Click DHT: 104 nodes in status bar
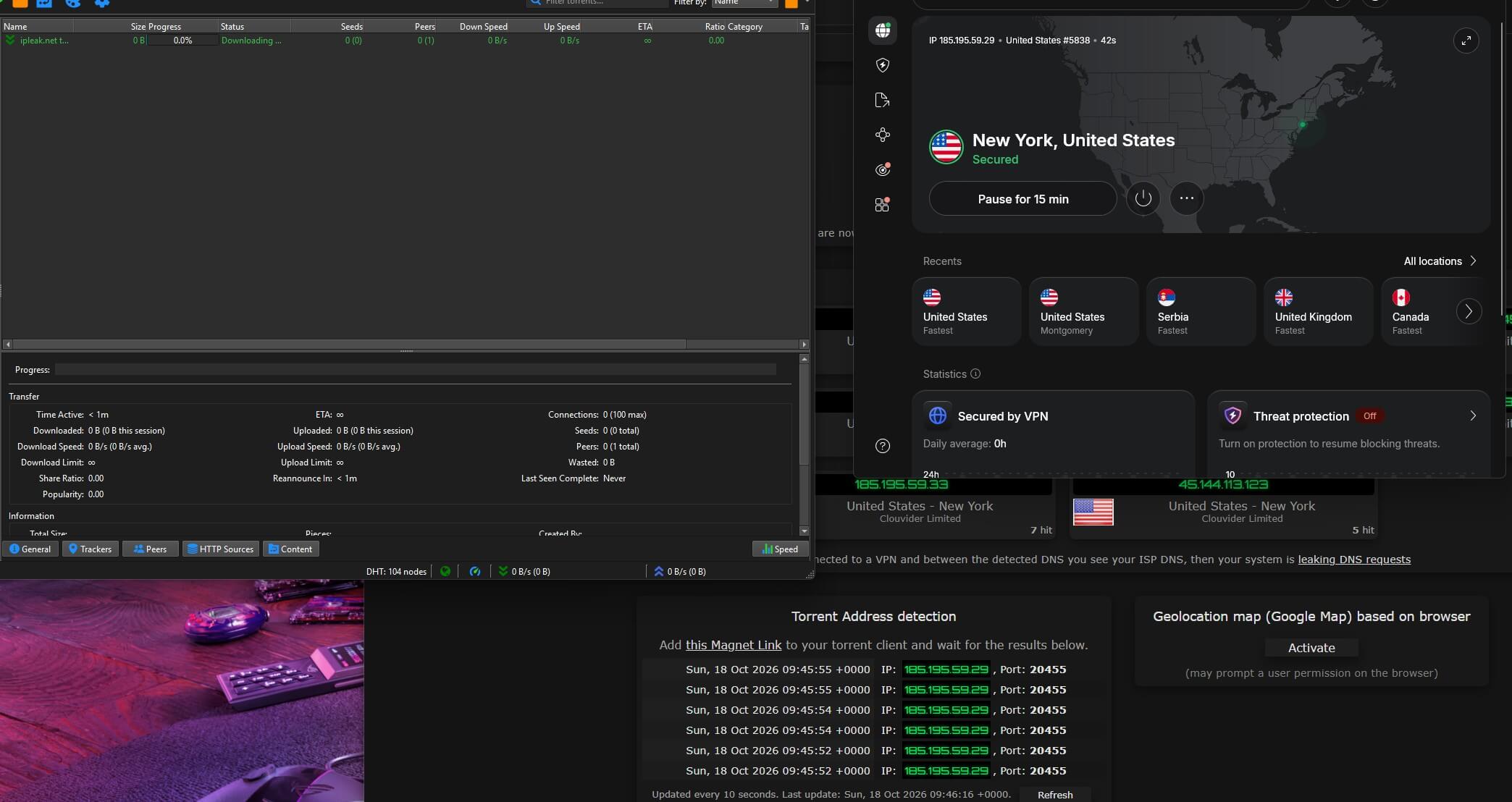This screenshot has height=802, width=1512. [x=396, y=571]
